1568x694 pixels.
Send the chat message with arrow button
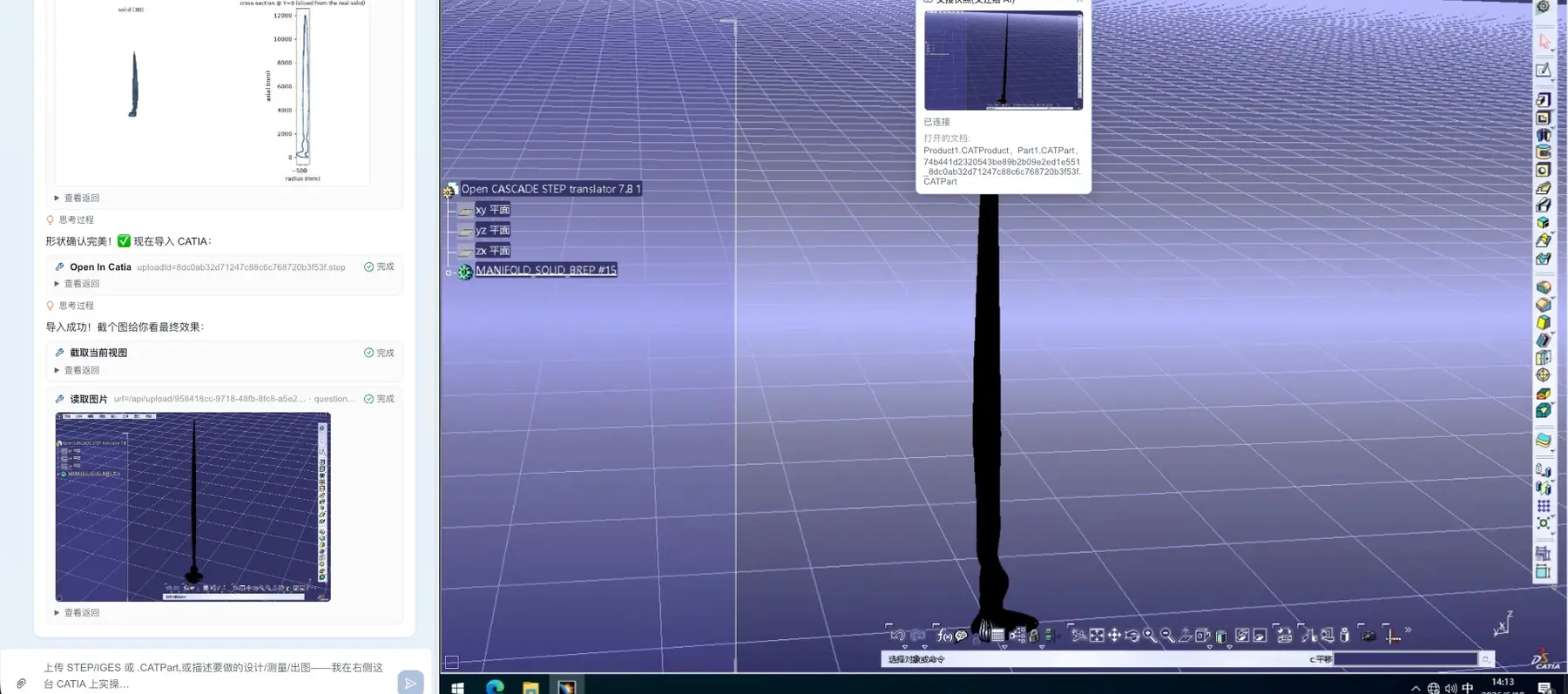click(410, 684)
